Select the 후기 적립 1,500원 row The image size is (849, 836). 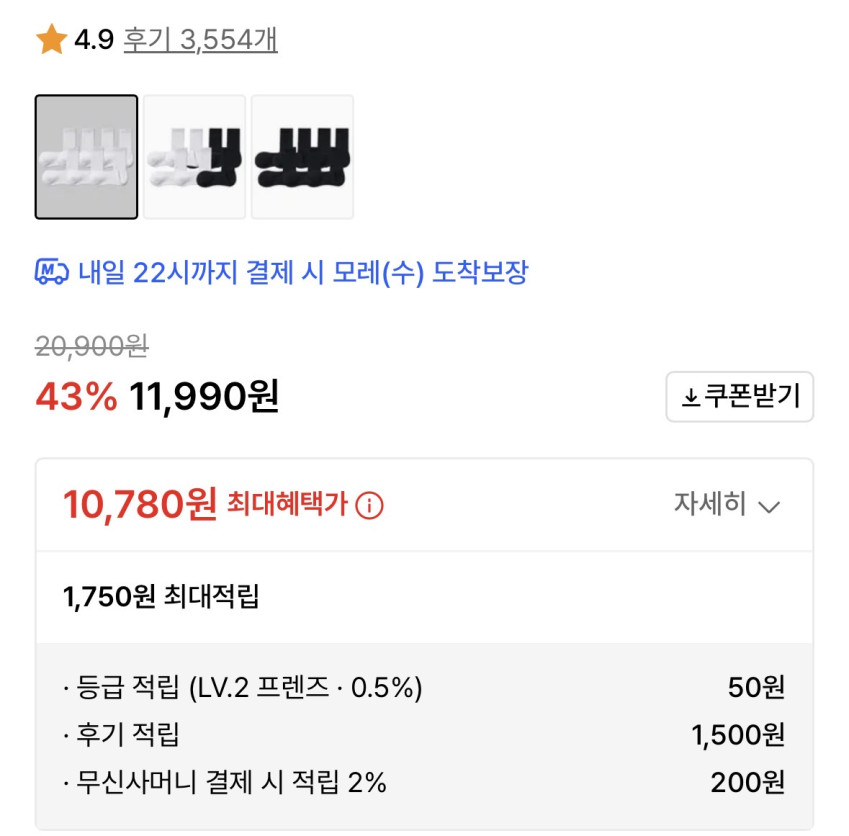128,735
